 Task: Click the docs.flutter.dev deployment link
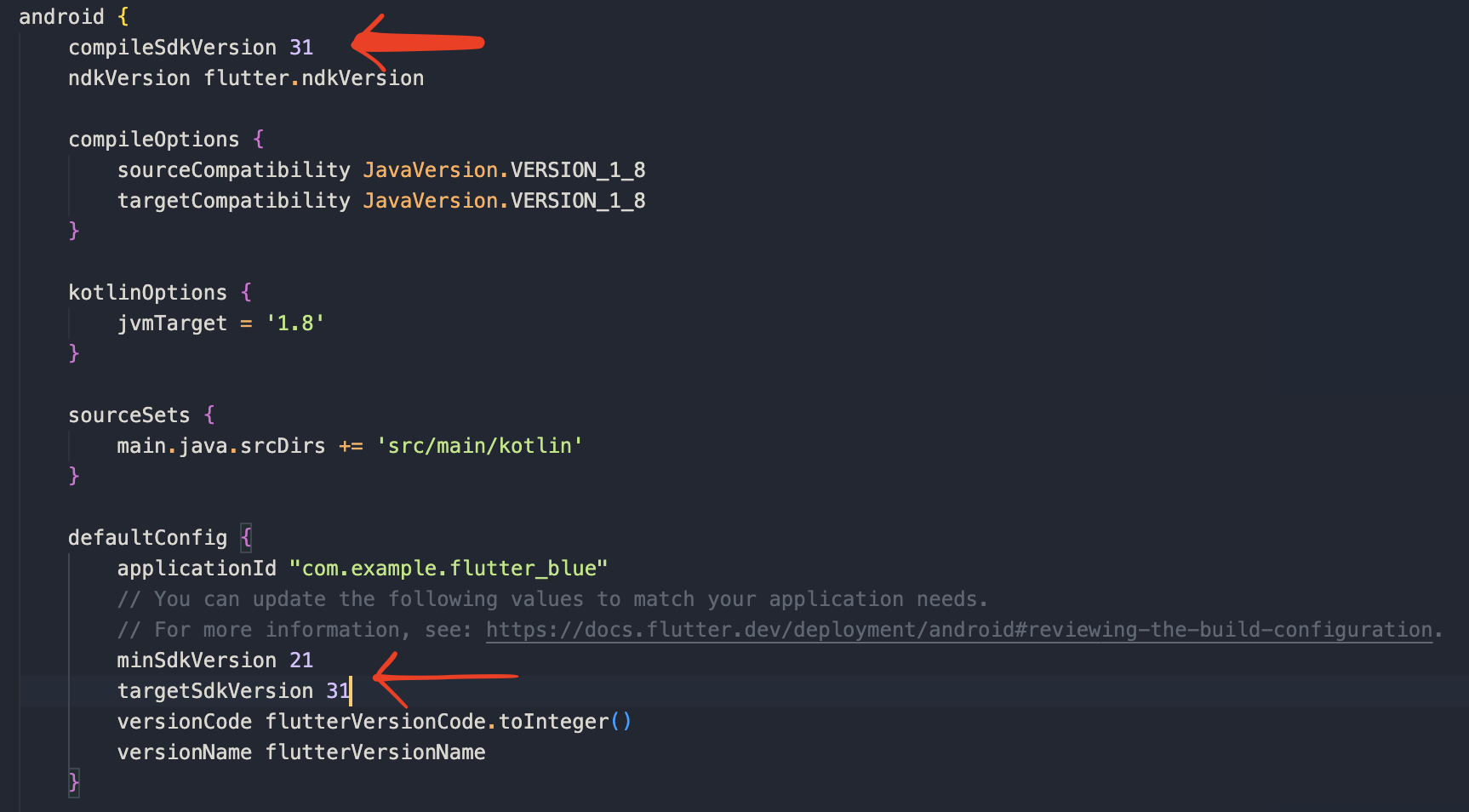click(x=959, y=630)
